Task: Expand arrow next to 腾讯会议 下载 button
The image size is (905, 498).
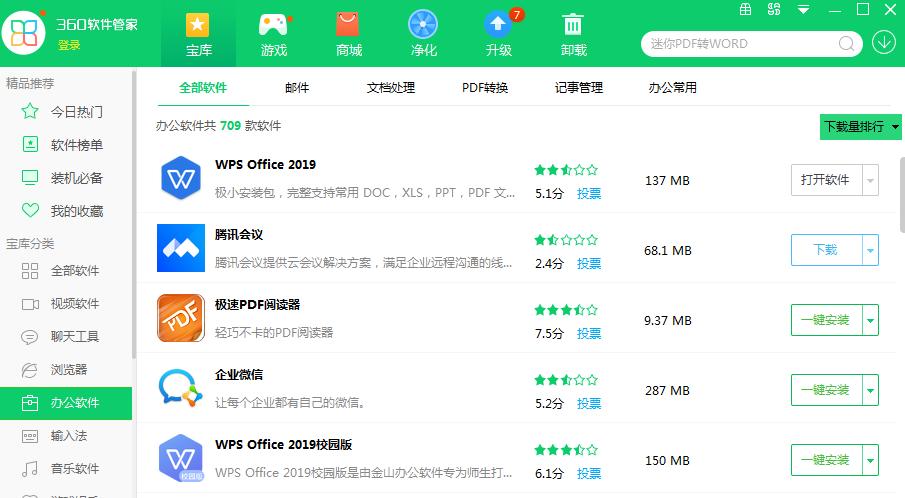Action: tap(870, 250)
